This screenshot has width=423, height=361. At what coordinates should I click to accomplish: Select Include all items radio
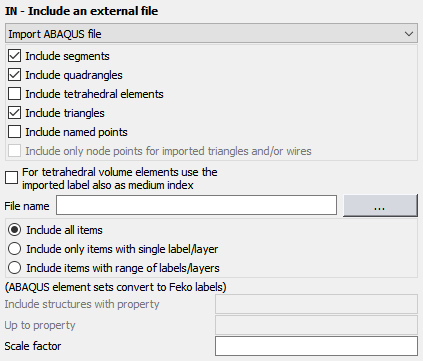[14, 230]
